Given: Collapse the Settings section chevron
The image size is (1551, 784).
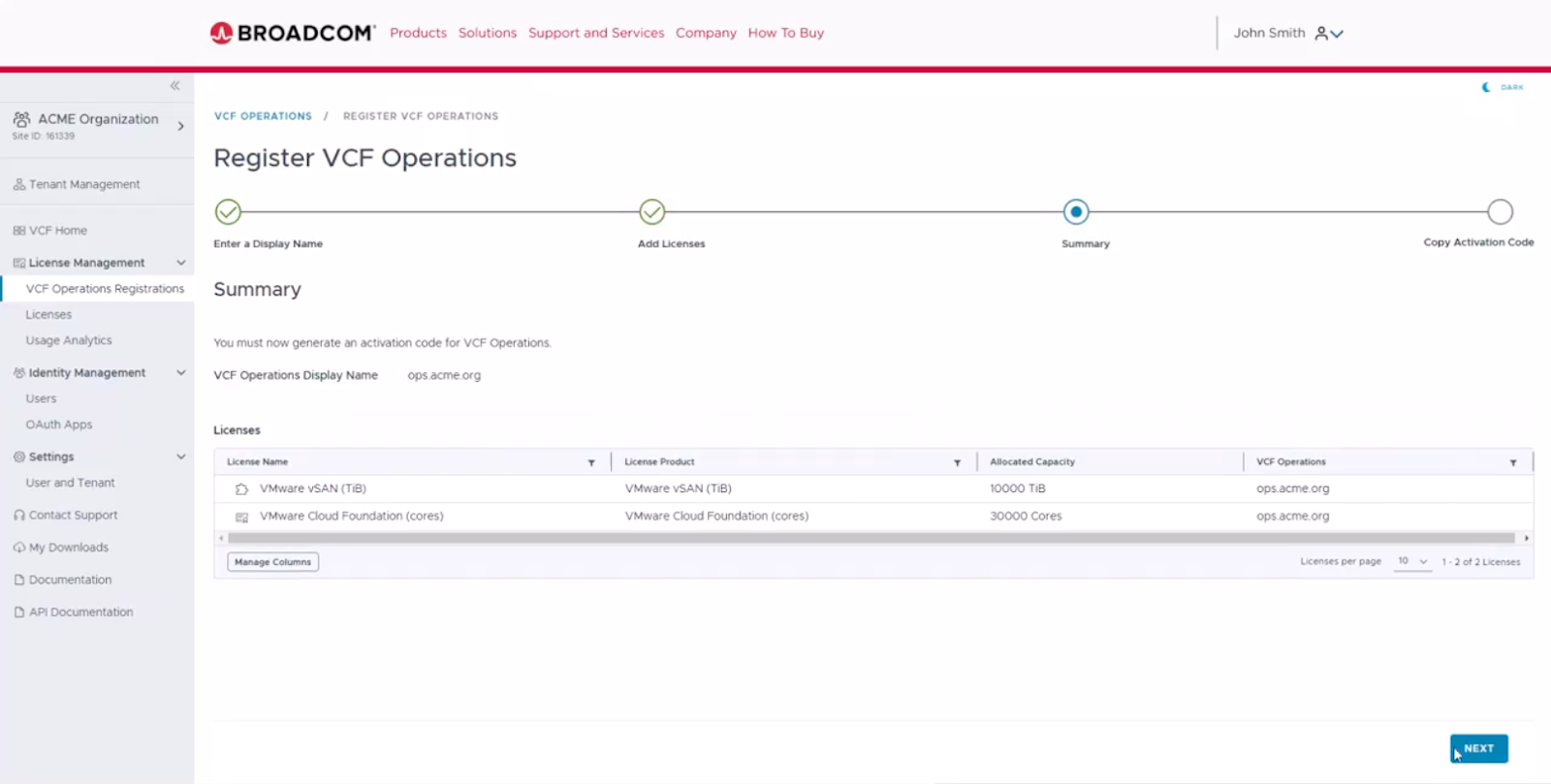Looking at the screenshot, I should 181,456.
